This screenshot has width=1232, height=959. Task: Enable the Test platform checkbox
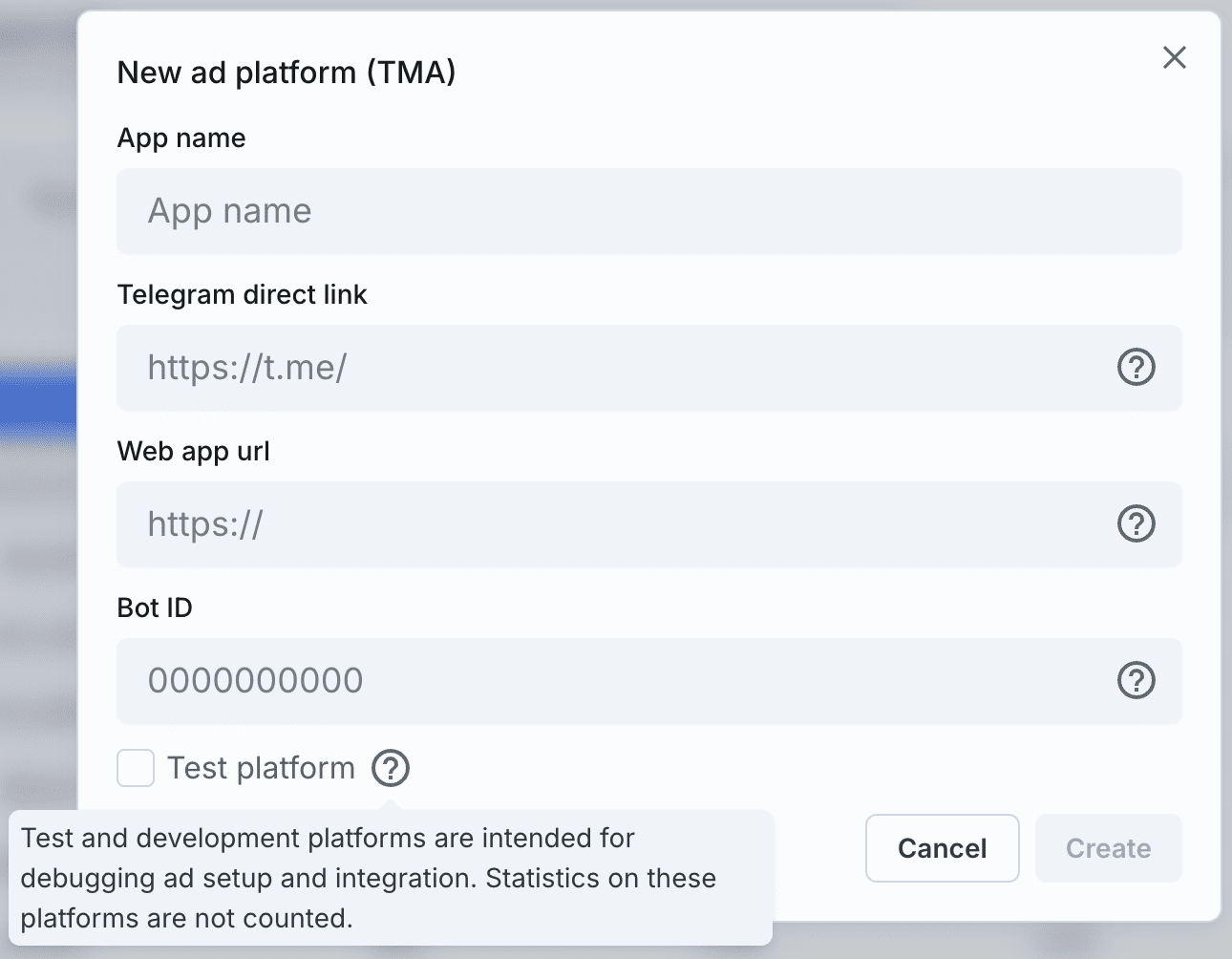[136, 768]
